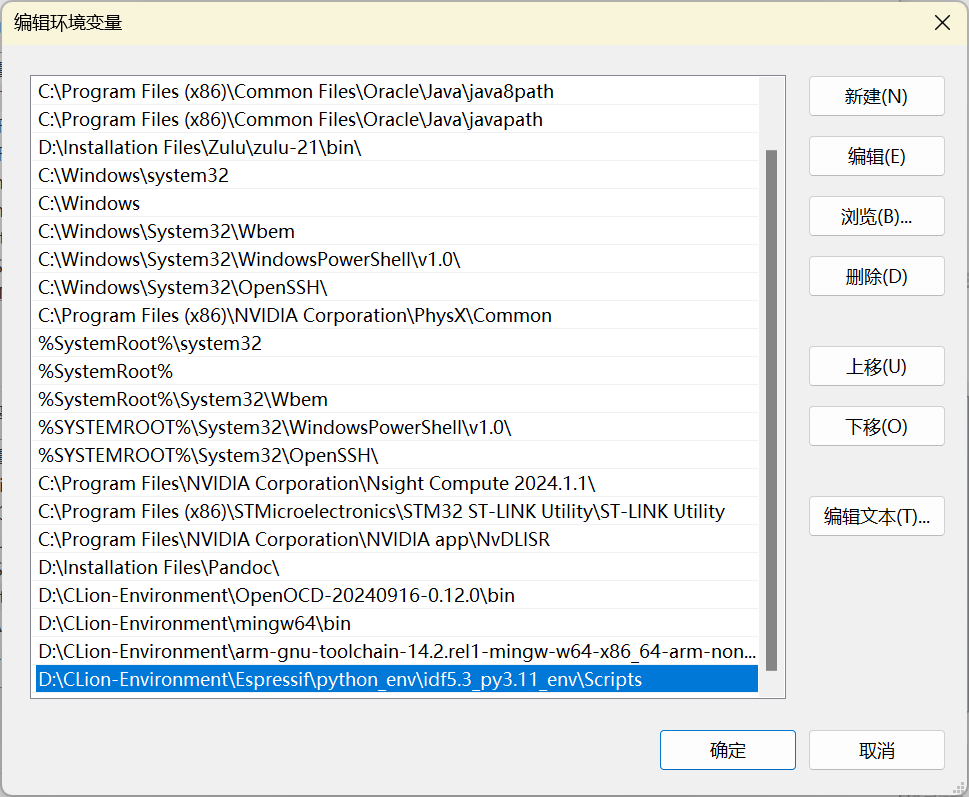This screenshot has width=969, height=797.
Task: Select C:\Windows\System32\OpenSSH\ entry
Action: [x=397, y=287]
